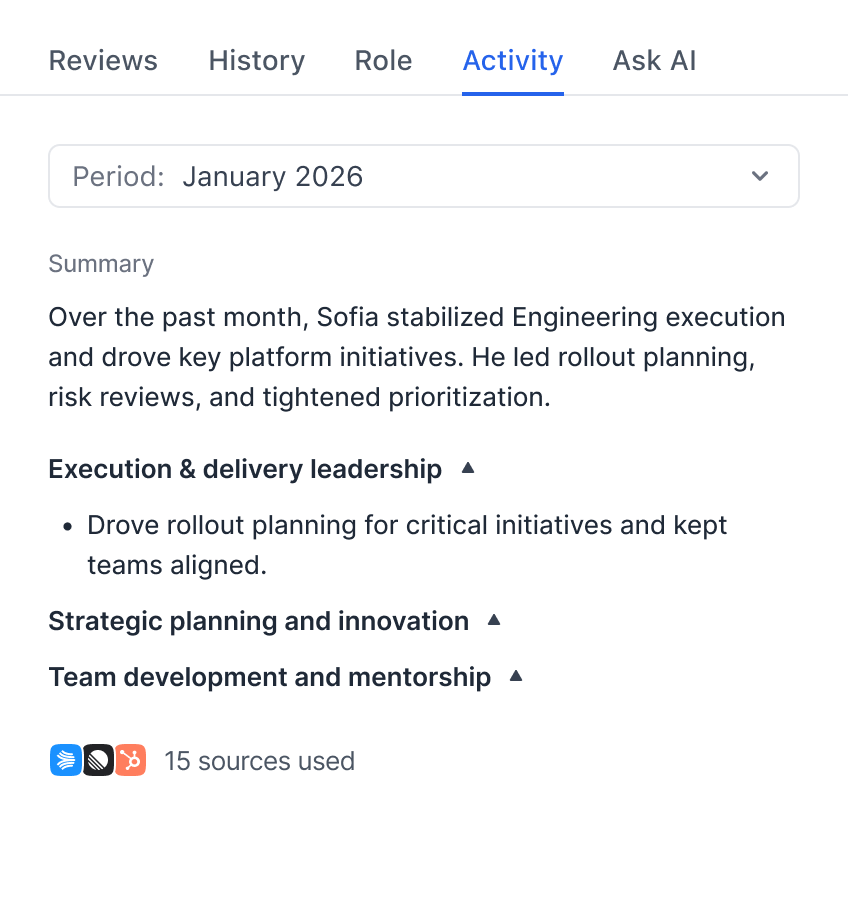
Task: Click the 15 sources used link
Action: [x=259, y=760]
